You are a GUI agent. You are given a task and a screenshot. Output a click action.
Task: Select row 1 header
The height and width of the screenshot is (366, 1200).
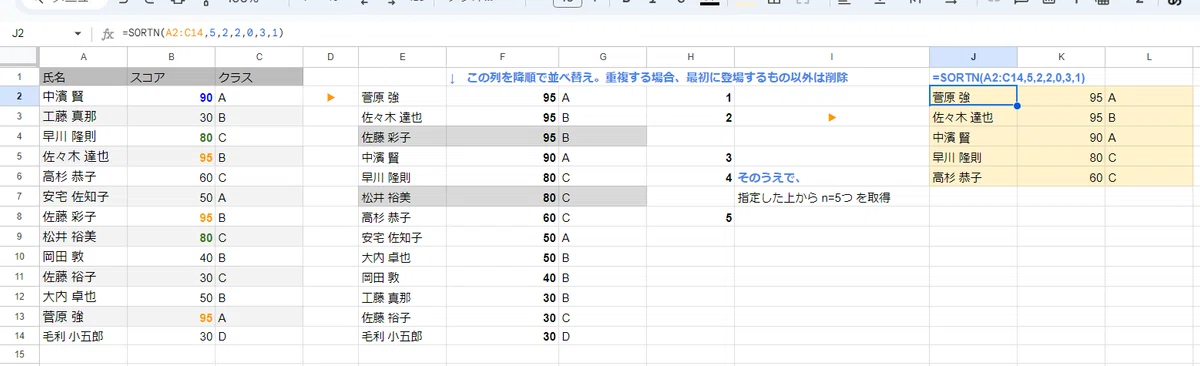click(x=19, y=76)
